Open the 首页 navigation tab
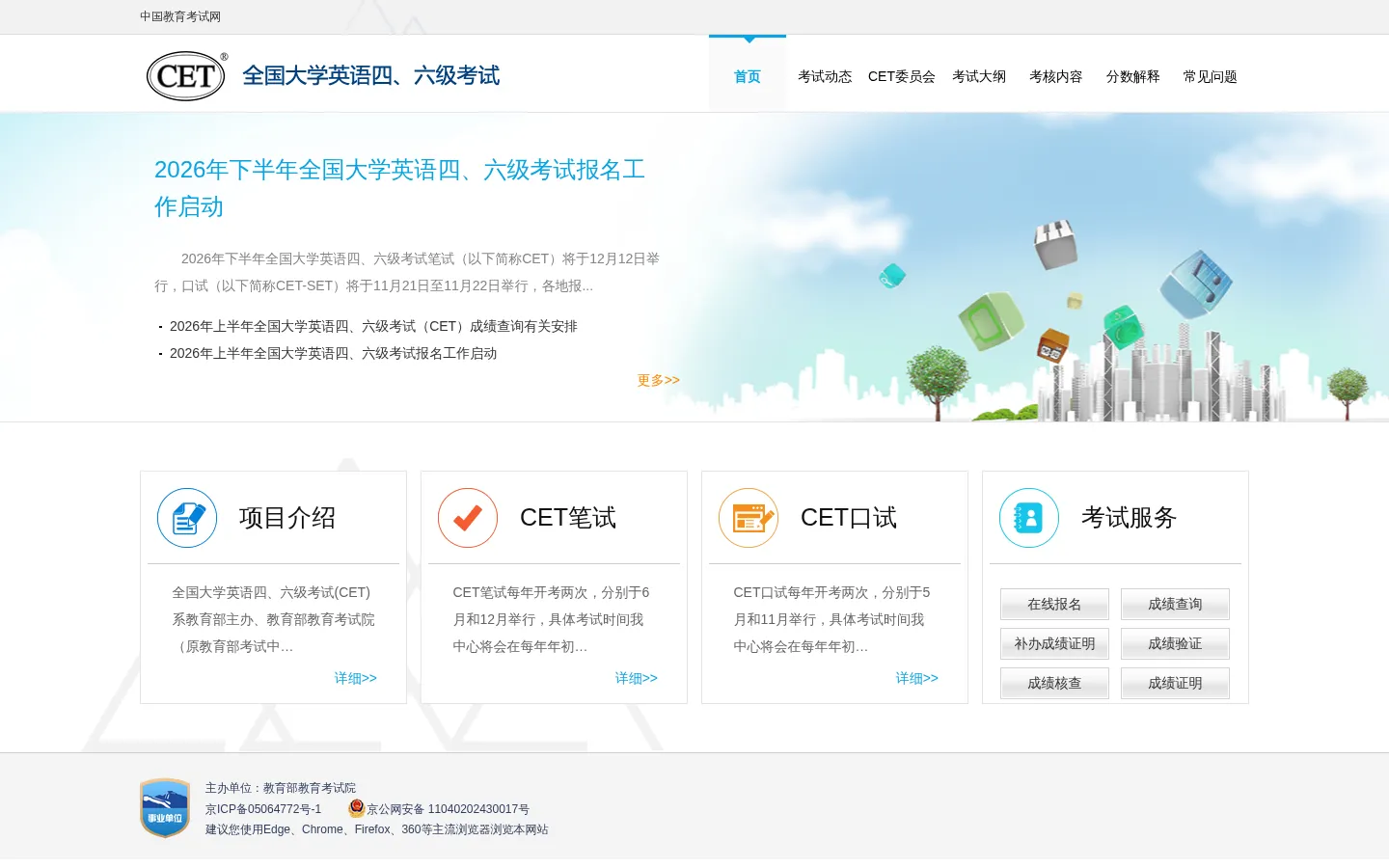 pyautogui.click(x=748, y=76)
